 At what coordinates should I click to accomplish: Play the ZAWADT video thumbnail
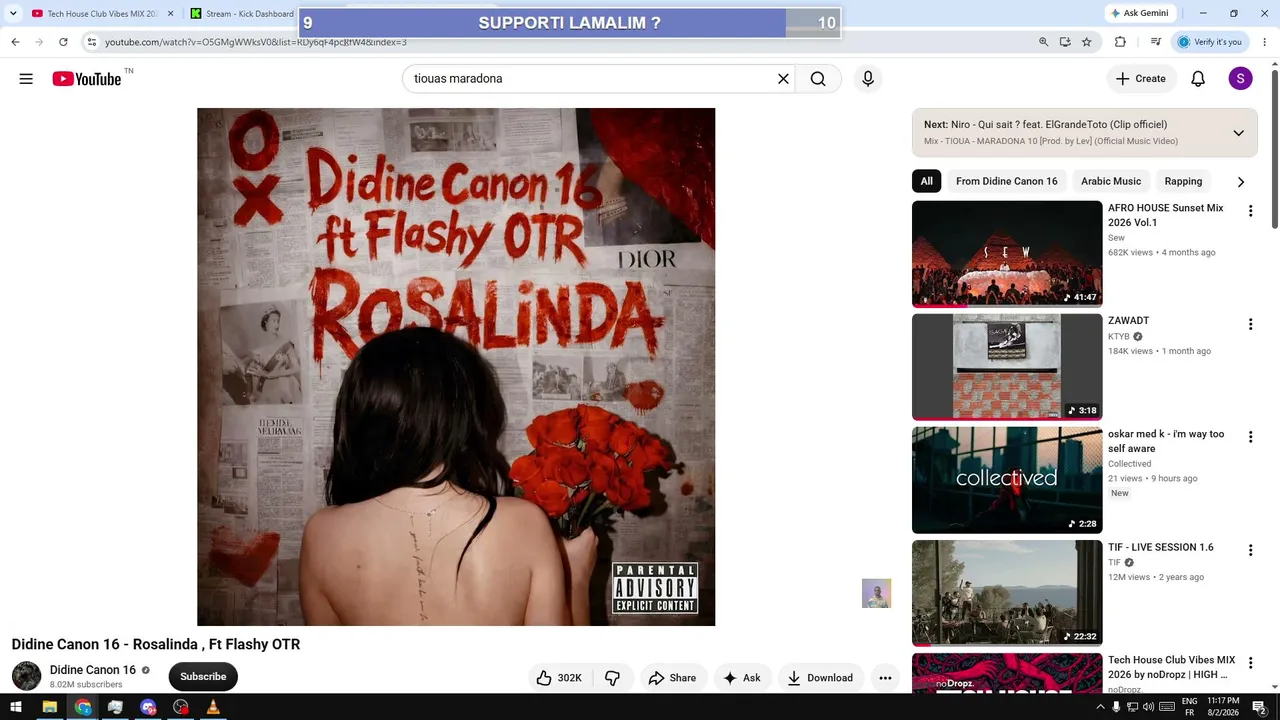[1007, 367]
